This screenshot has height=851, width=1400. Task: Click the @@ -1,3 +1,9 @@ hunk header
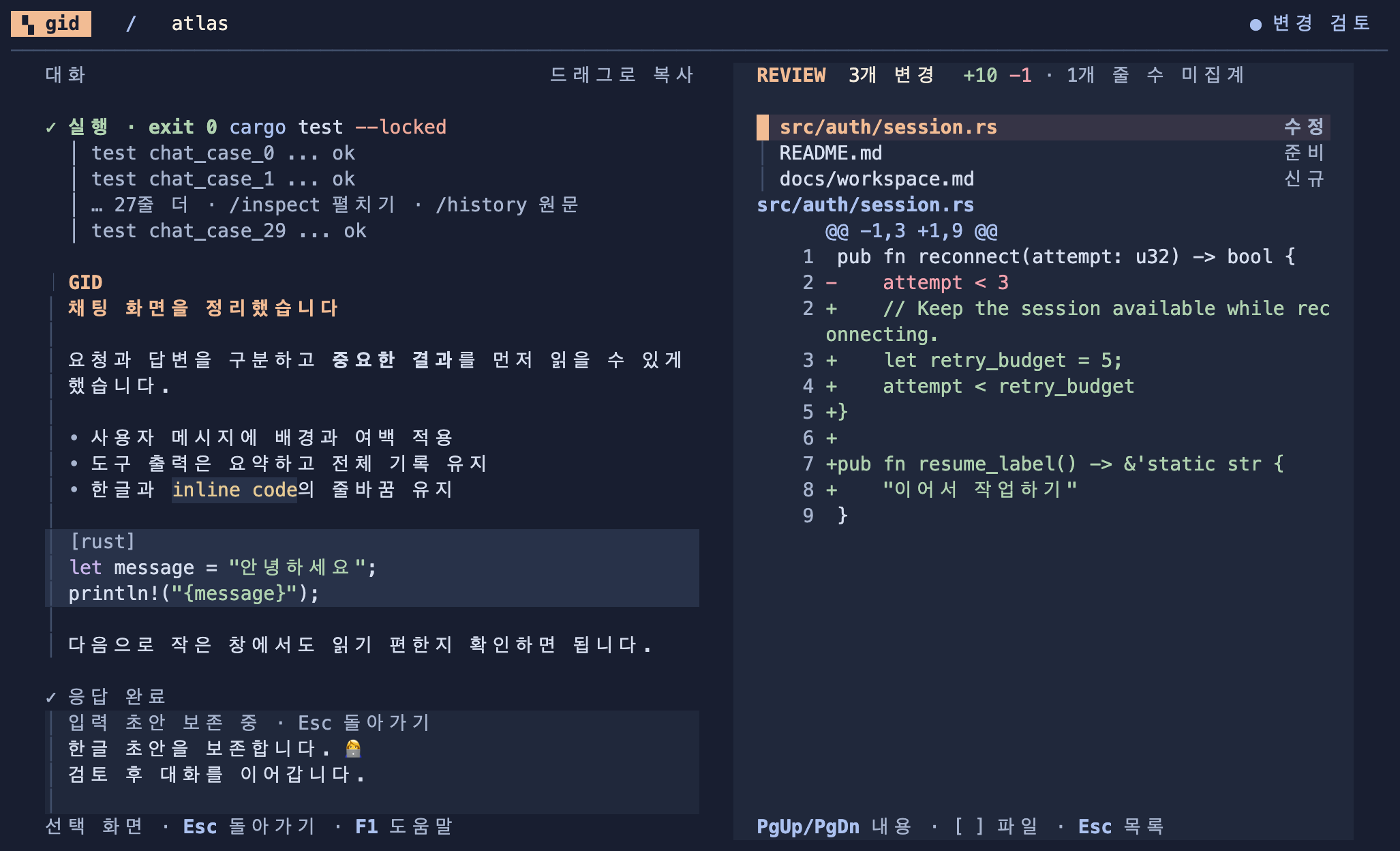(911, 231)
